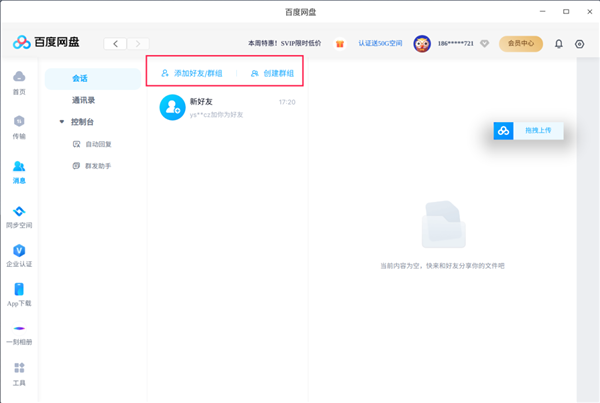Open the App下载 phone icon
Screen dimensions: 600x403
[19, 293]
